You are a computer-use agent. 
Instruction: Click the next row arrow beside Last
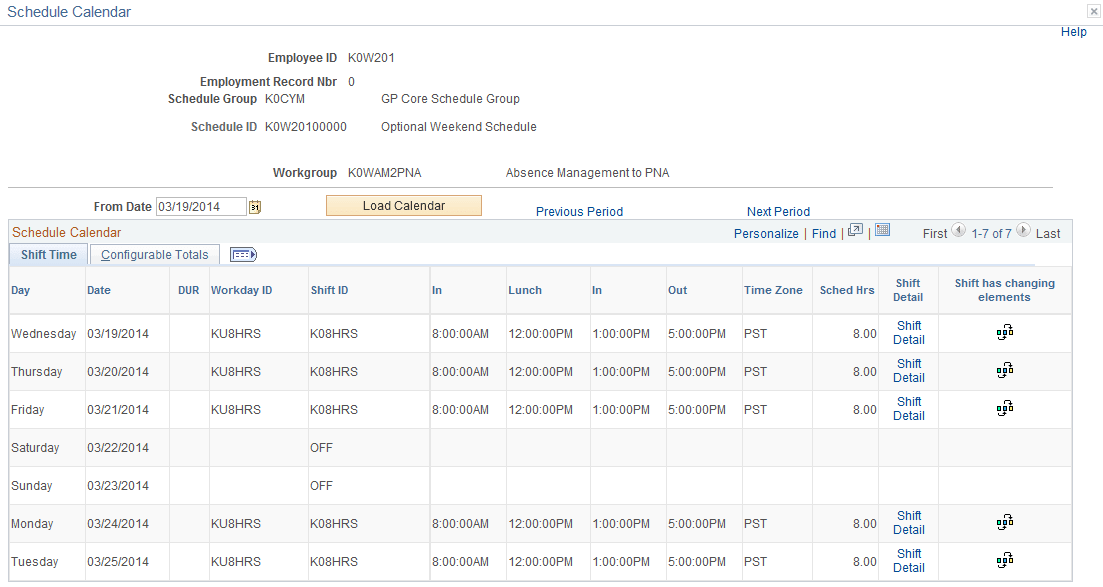click(x=1024, y=230)
